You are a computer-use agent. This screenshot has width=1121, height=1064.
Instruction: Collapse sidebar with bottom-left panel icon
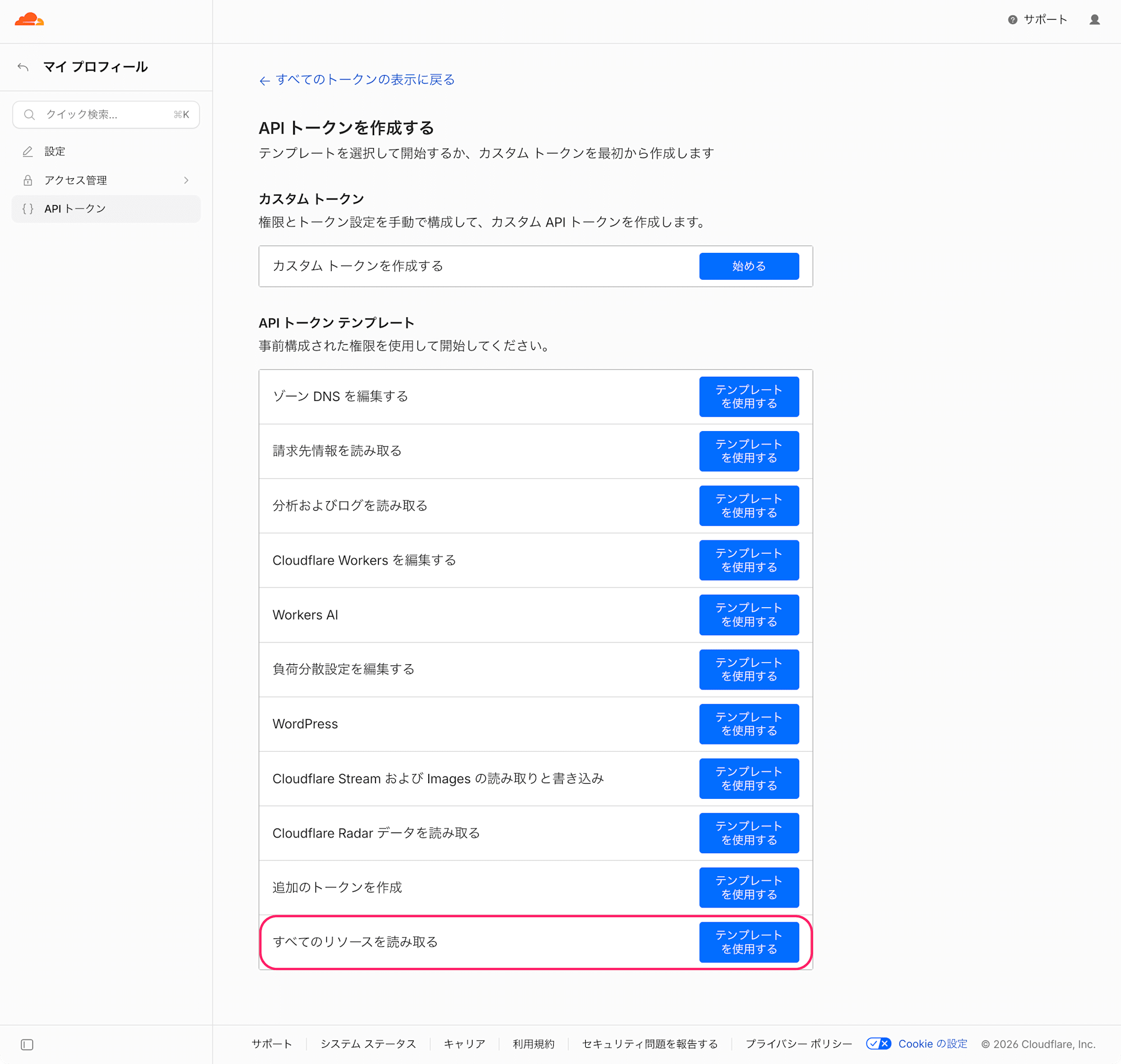click(x=27, y=1044)
